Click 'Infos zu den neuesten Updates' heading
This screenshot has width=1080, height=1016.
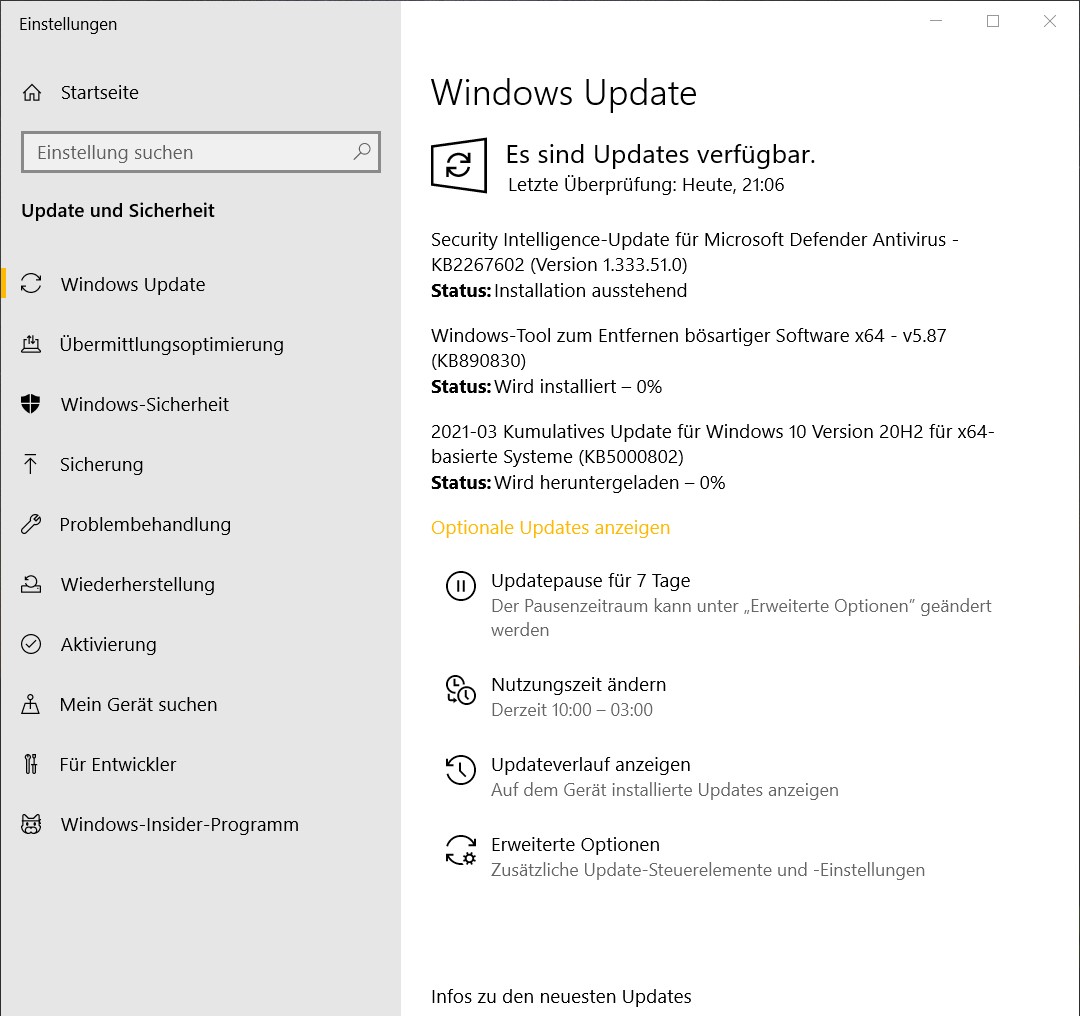561,996
